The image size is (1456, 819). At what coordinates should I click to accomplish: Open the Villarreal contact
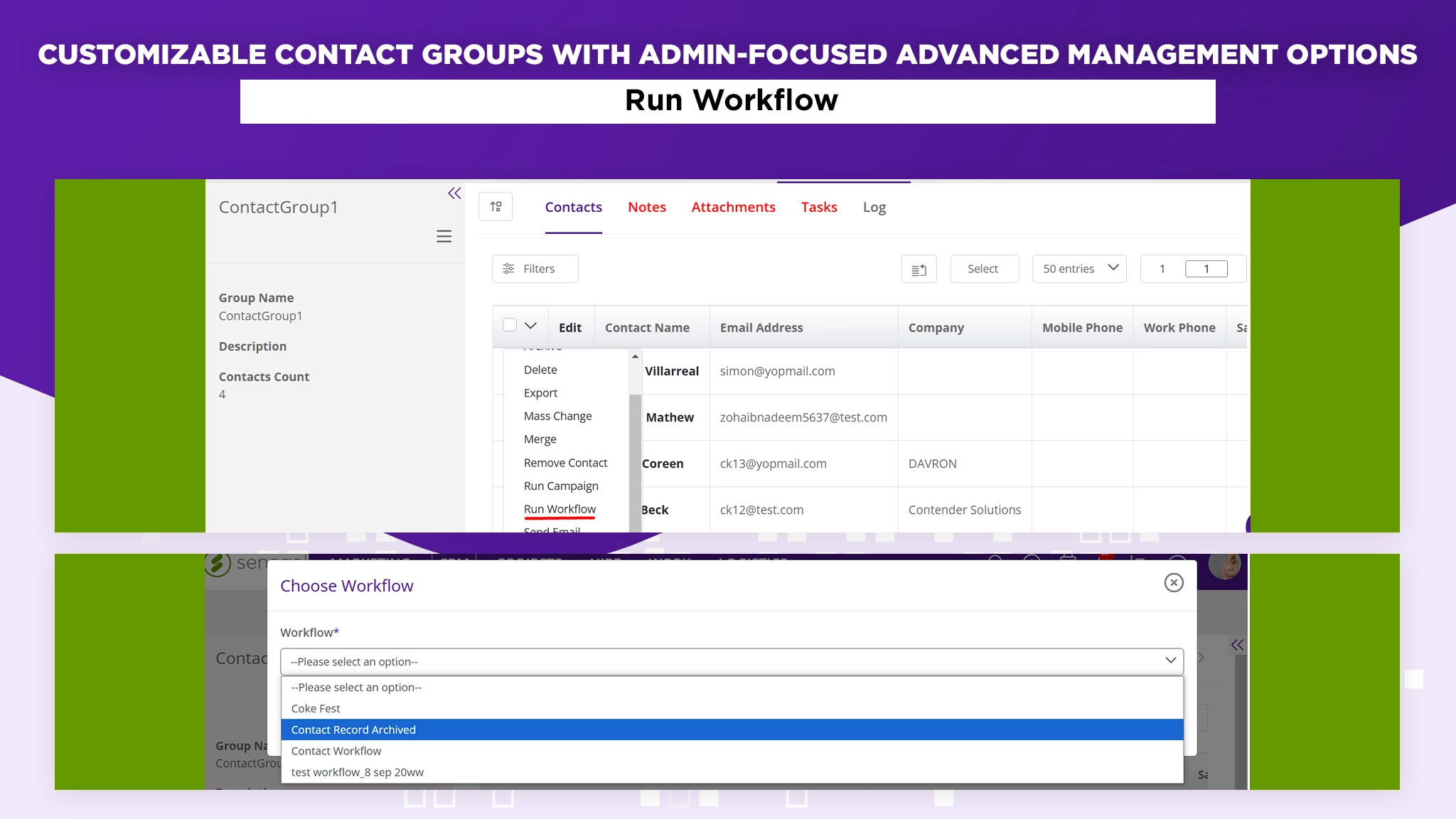671,371
